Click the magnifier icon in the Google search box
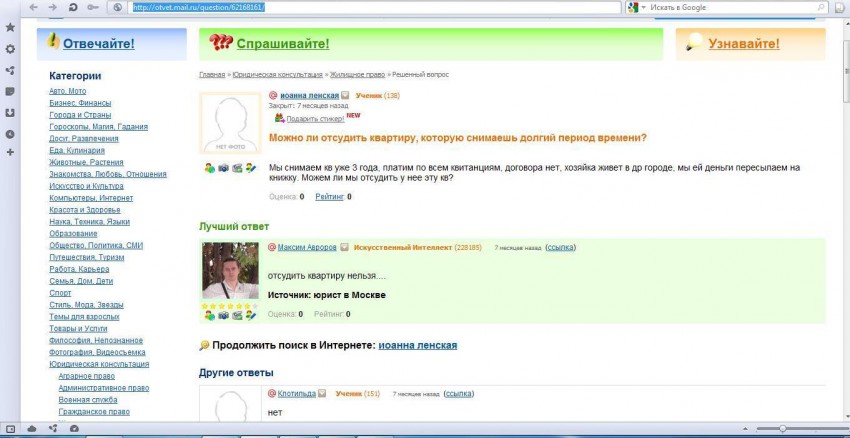The height and width of the screenshot is (438, 850). [x=818, y=7]
